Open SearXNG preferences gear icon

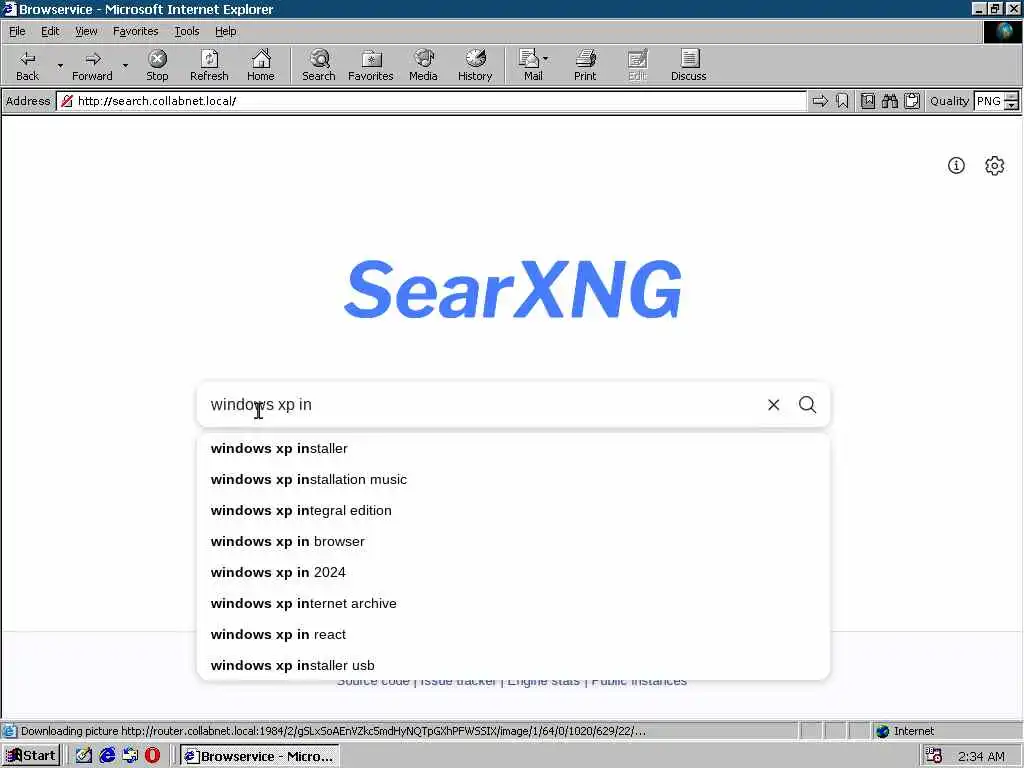(995, 165)
